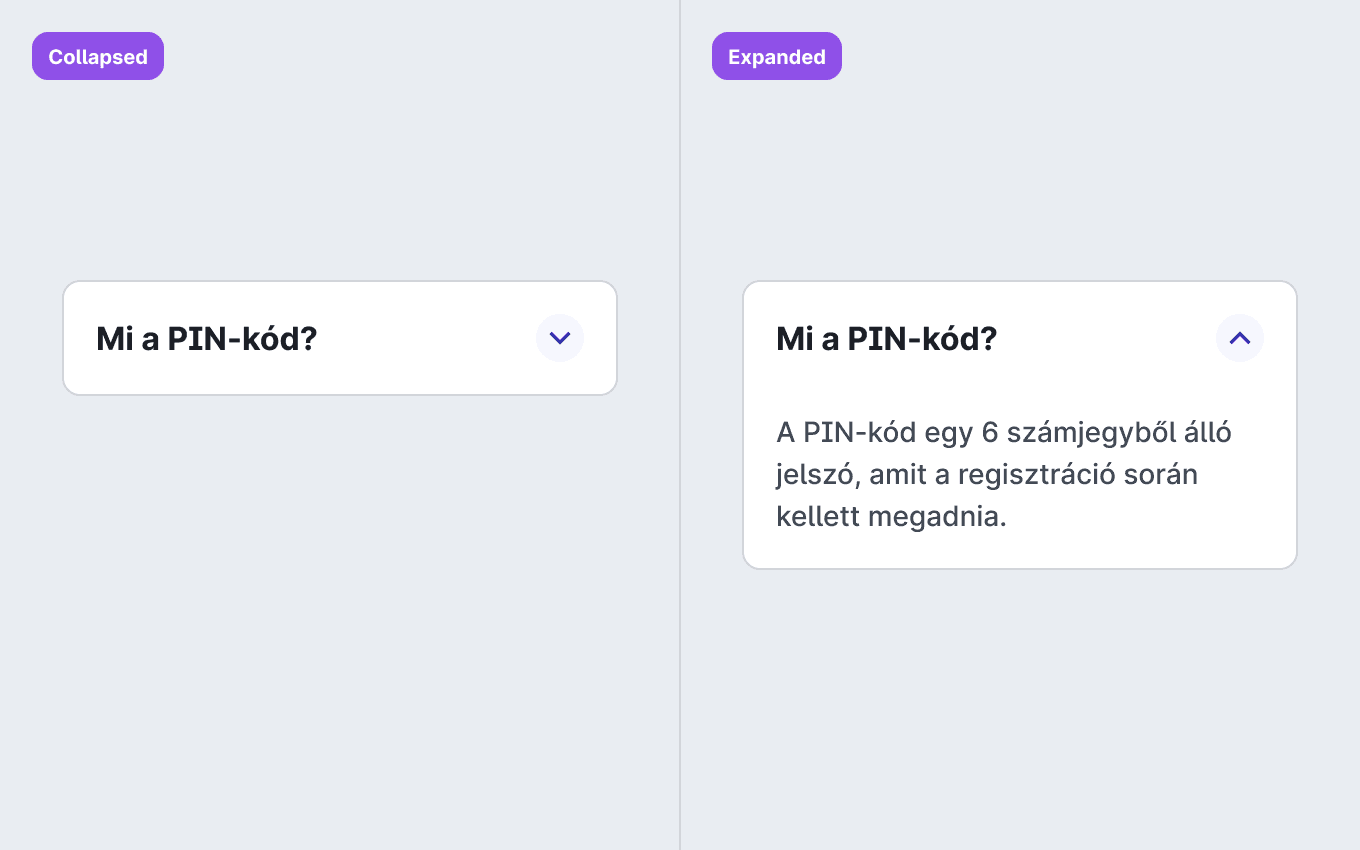The width and height of the screenshot is (1360, 850).
Task: Click the empty background below the expanded card
Action: (1020, 710)
